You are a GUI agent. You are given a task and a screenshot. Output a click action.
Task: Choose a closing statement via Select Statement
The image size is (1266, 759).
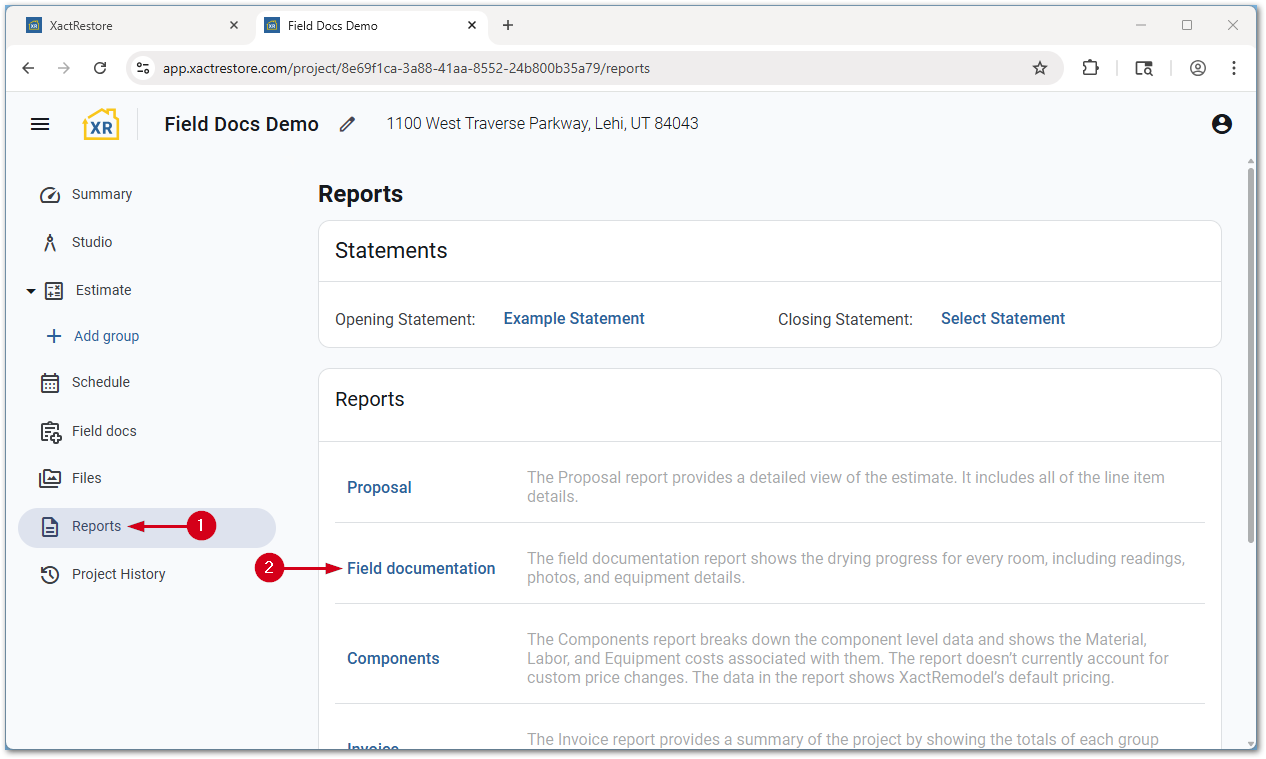tap(1002, 318)
